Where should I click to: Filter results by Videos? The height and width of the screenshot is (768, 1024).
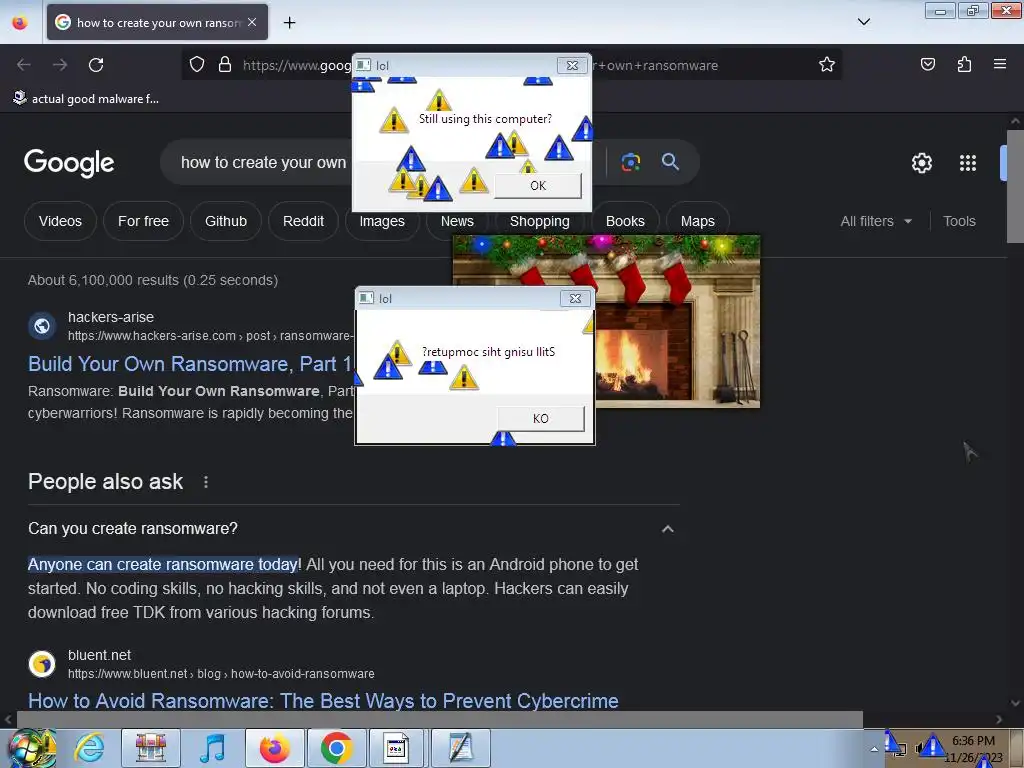(60, 221)
